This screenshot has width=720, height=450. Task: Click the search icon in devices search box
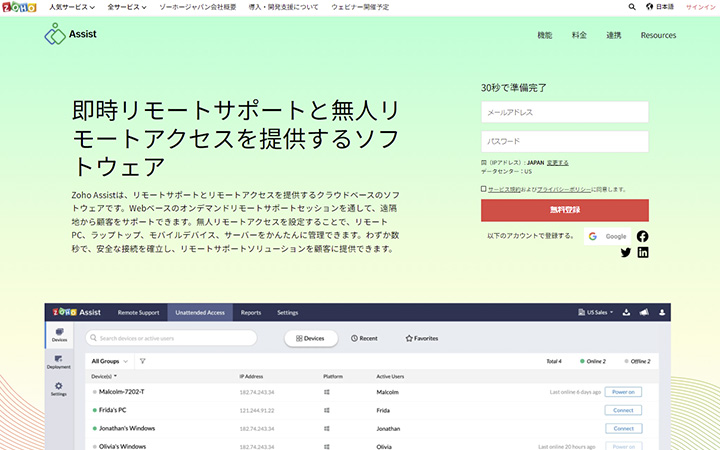(x=94, y=338)
